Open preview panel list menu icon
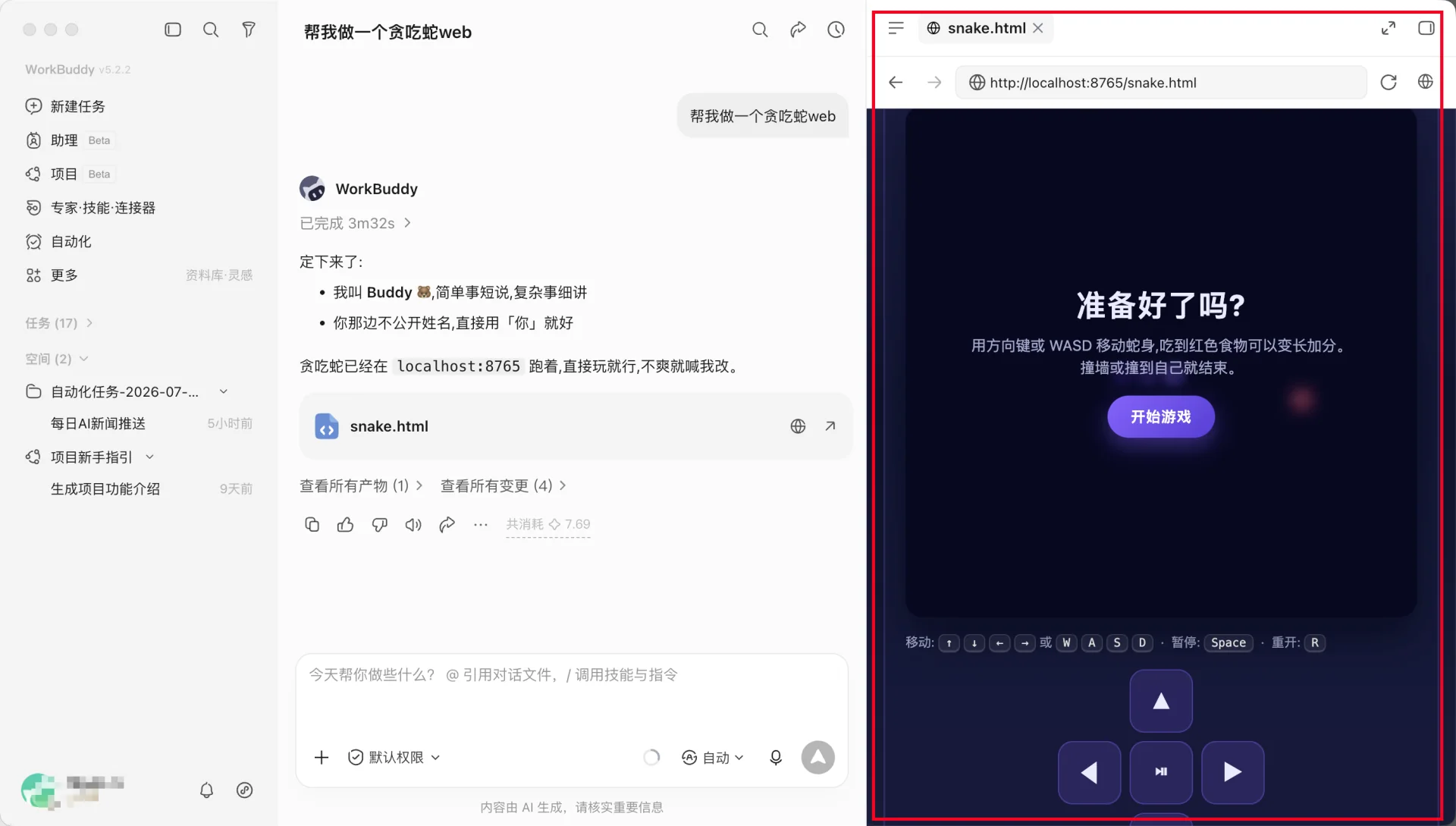The width and height of the screenshot is (1456, 826). point(896,28)
